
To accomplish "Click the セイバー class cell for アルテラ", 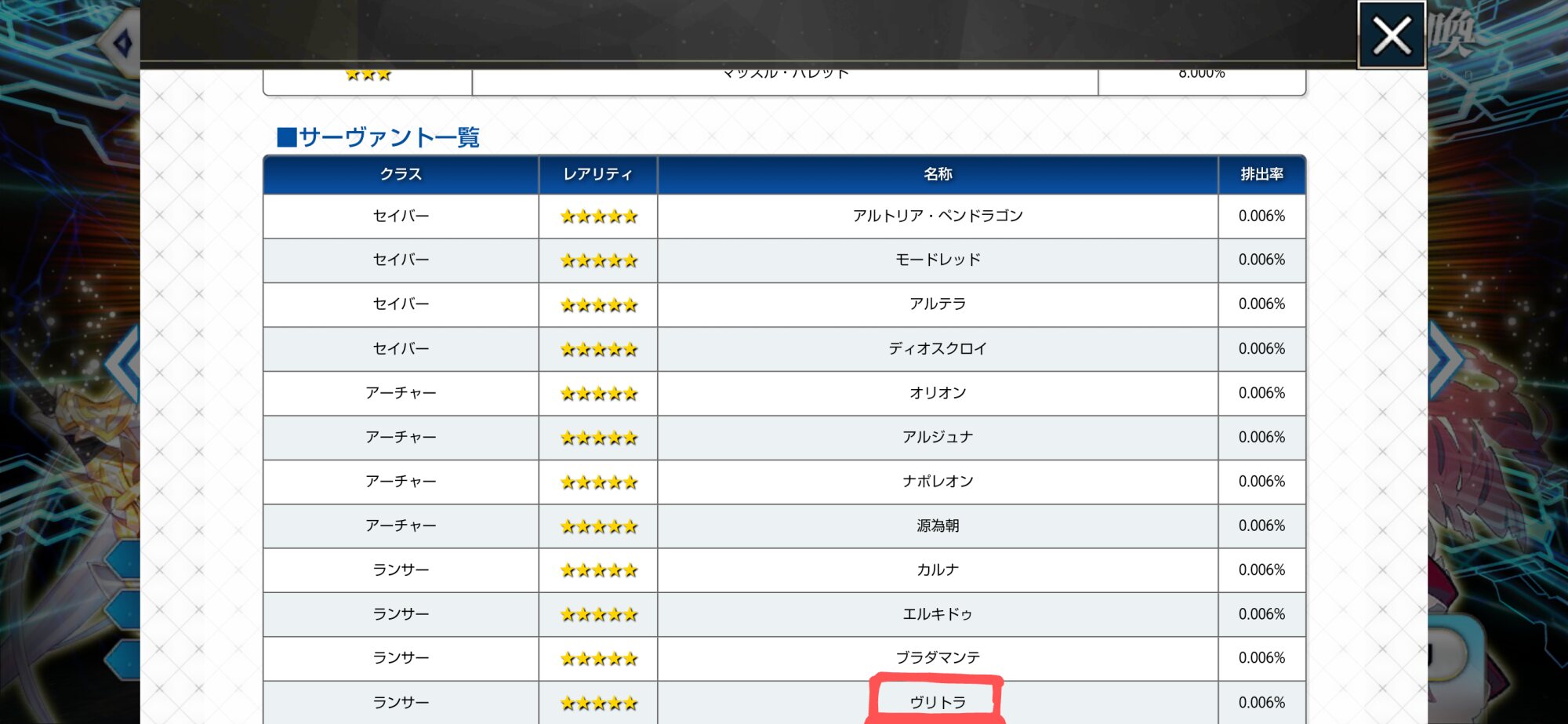I will tap(401, 304).
